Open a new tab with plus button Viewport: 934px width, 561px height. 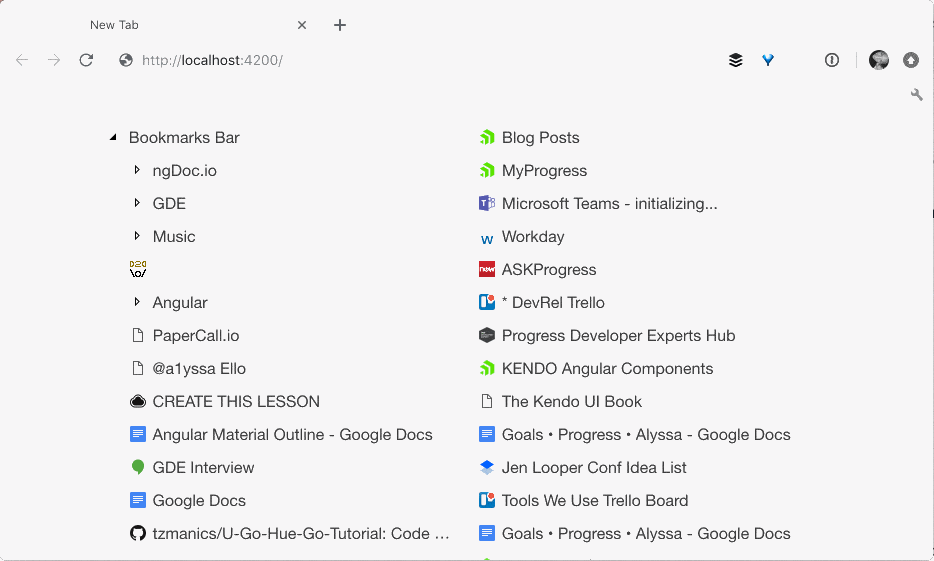pos(340,25)
